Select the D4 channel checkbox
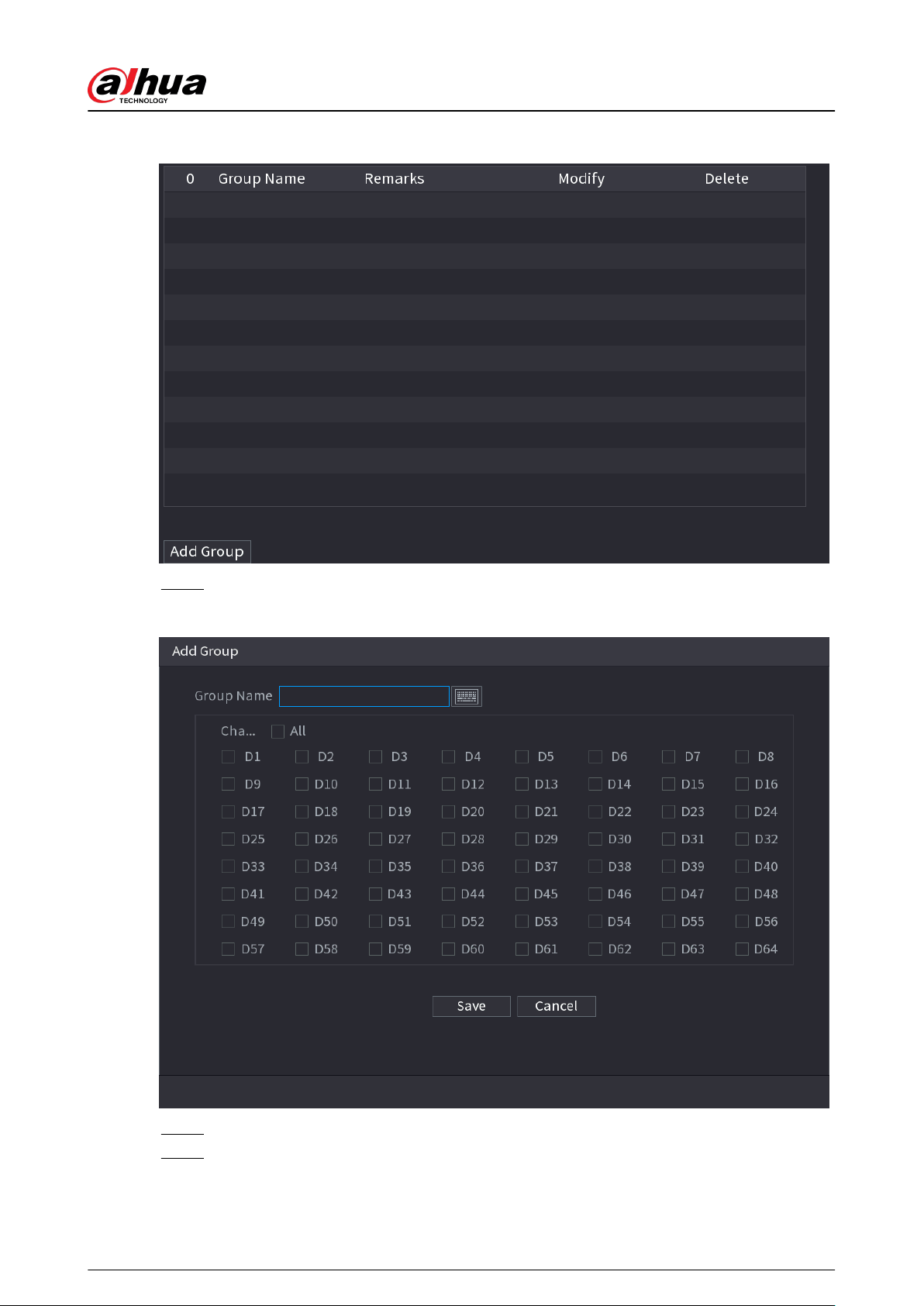Screen dimensions: 924x1306 [x=448, y=756]
